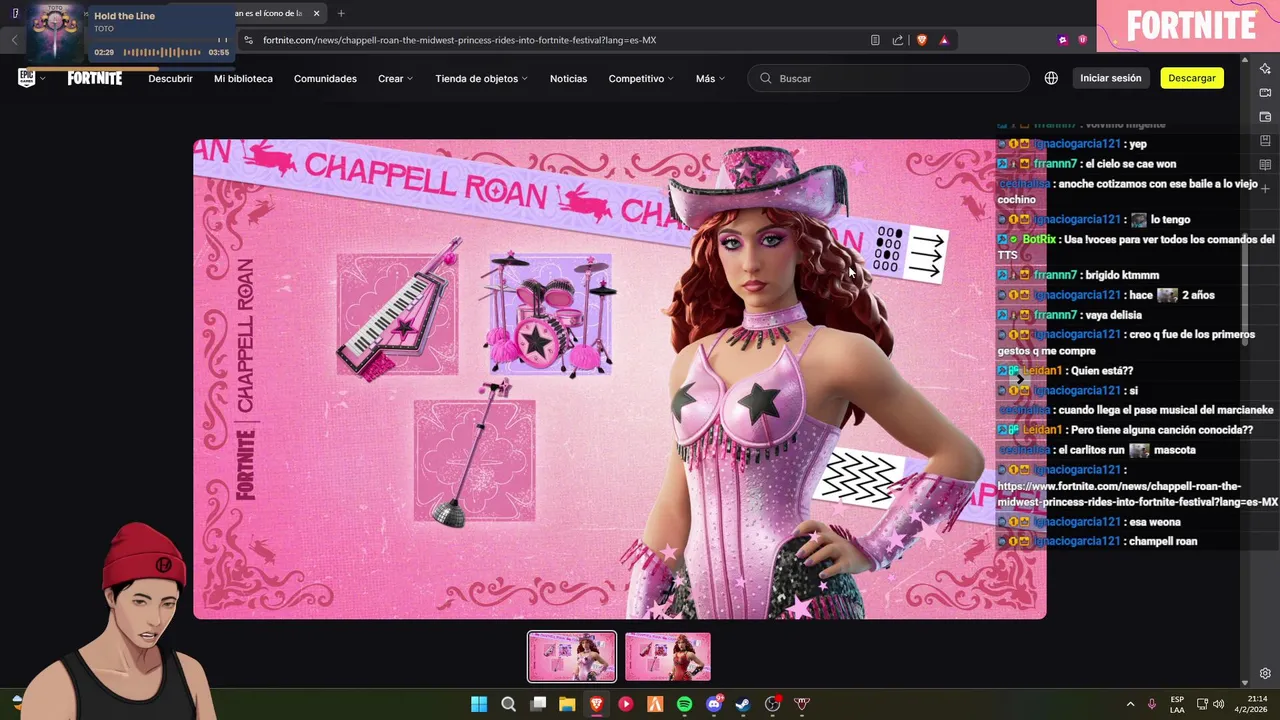This screenshot has width=1280, height=720.
Task: Open sidebar settings gear icon
Action: coord(1265,673)
